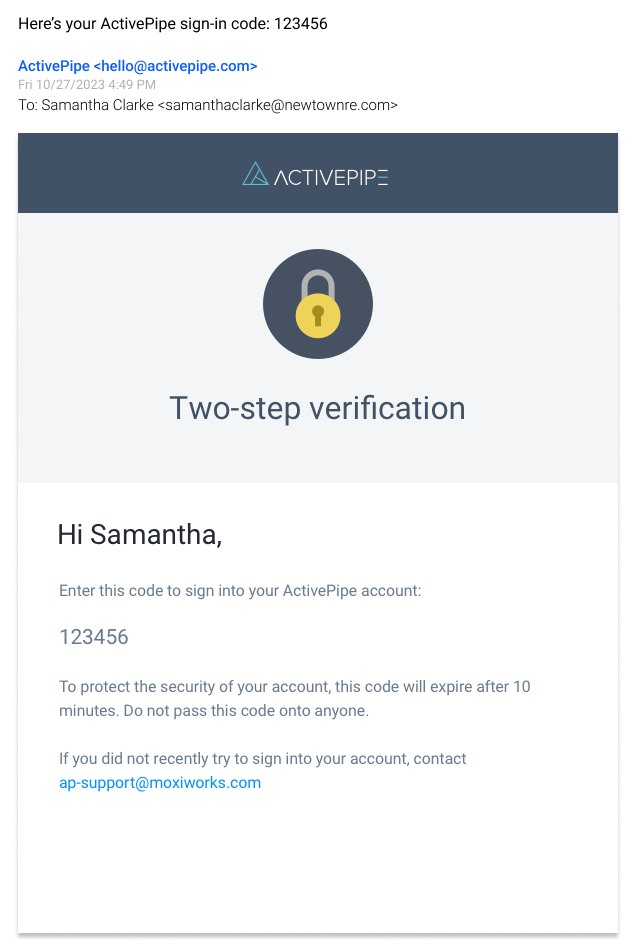Click the yellow padlock icon
The width and height of the screenshot is (638, 950).
click(x=318, y=316)
